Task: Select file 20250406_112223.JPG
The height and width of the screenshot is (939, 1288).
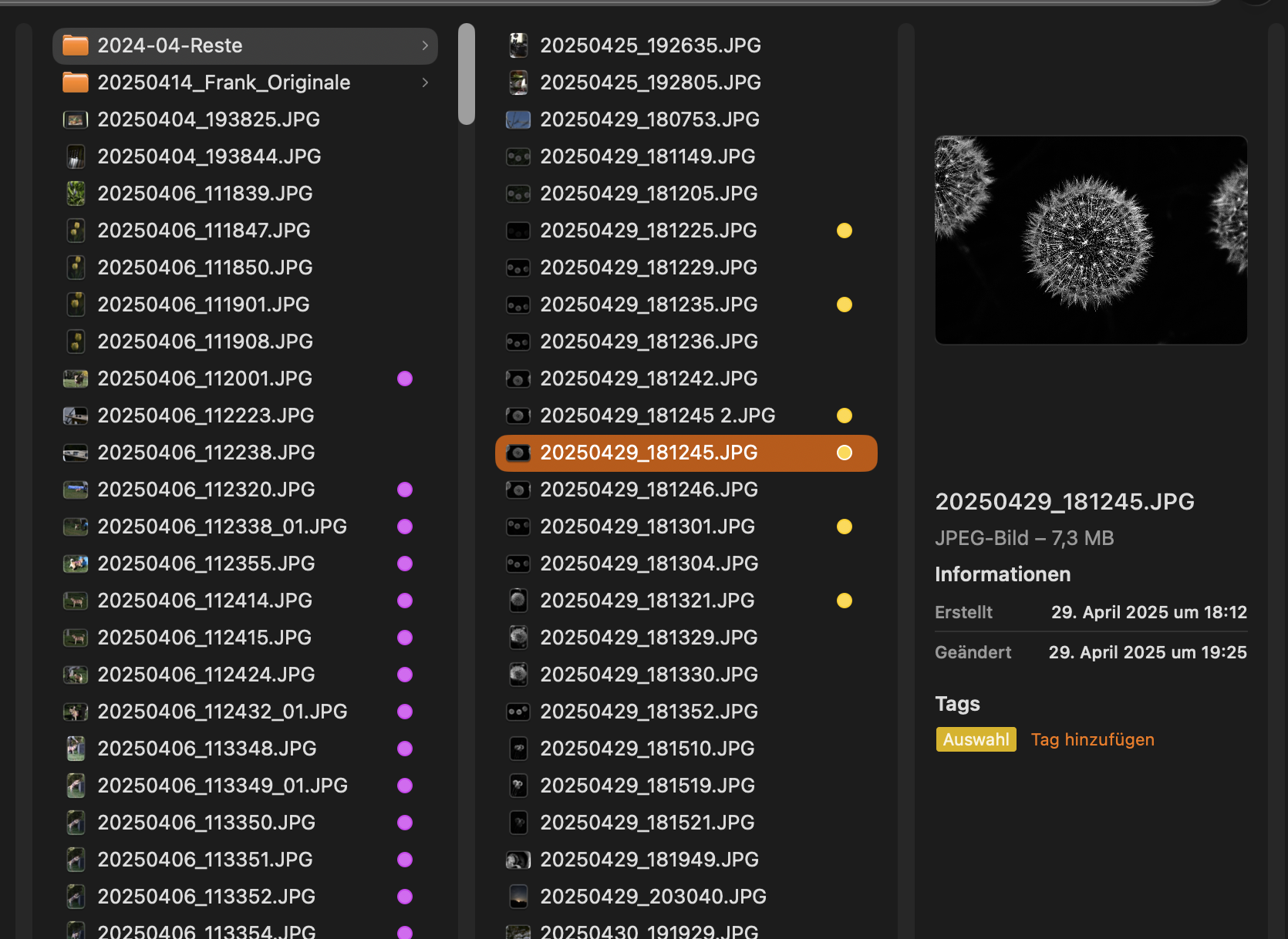Action: (205, 416)
